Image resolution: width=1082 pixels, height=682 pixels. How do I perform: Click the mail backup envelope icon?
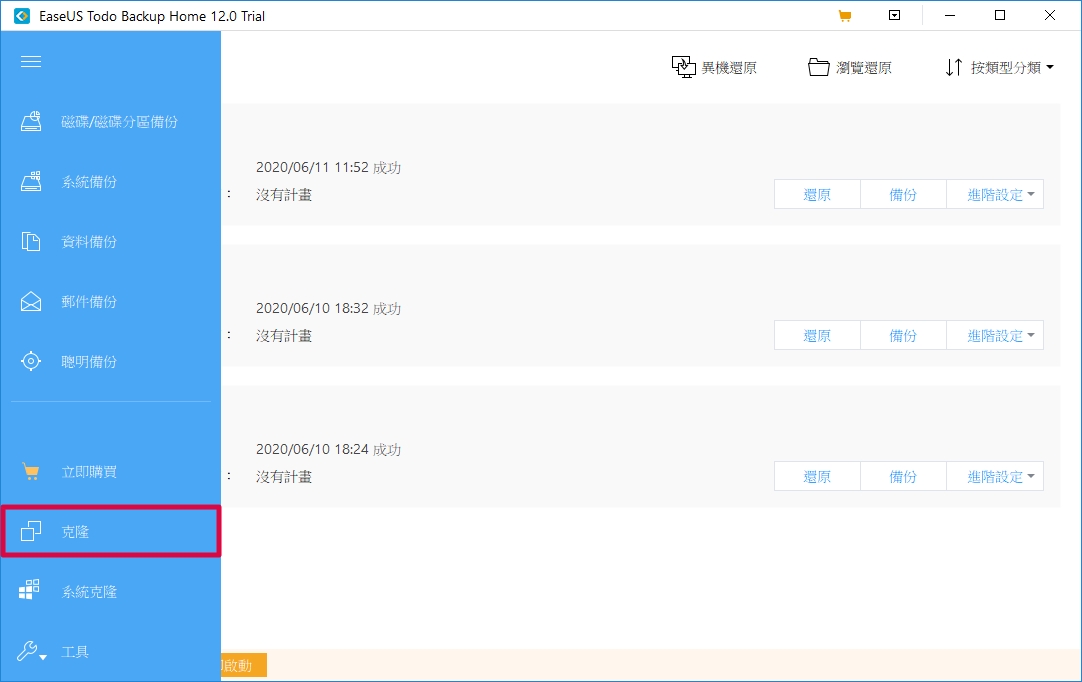(x=31, y=302)
